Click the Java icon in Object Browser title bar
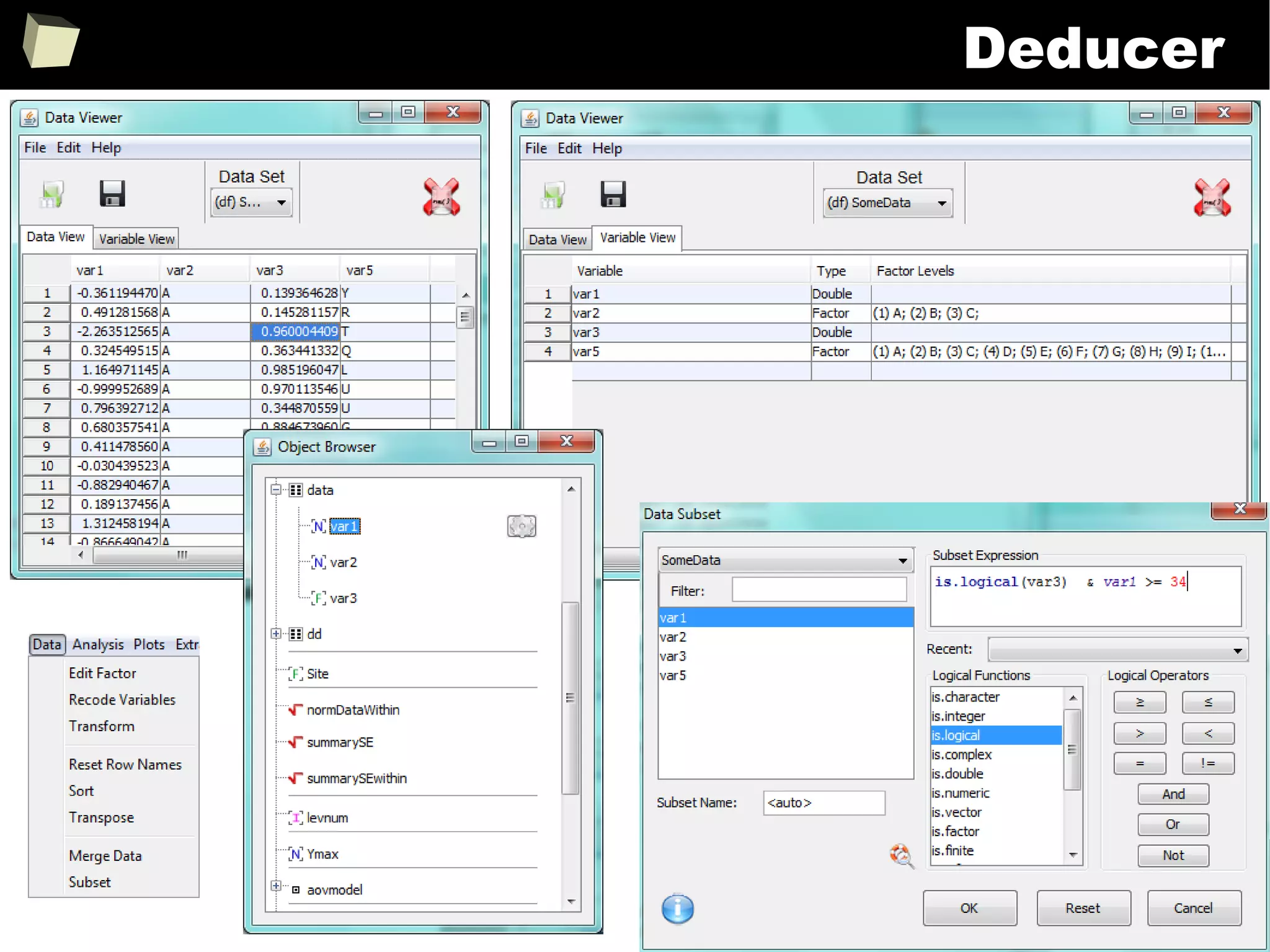 (x=263, y=447)
